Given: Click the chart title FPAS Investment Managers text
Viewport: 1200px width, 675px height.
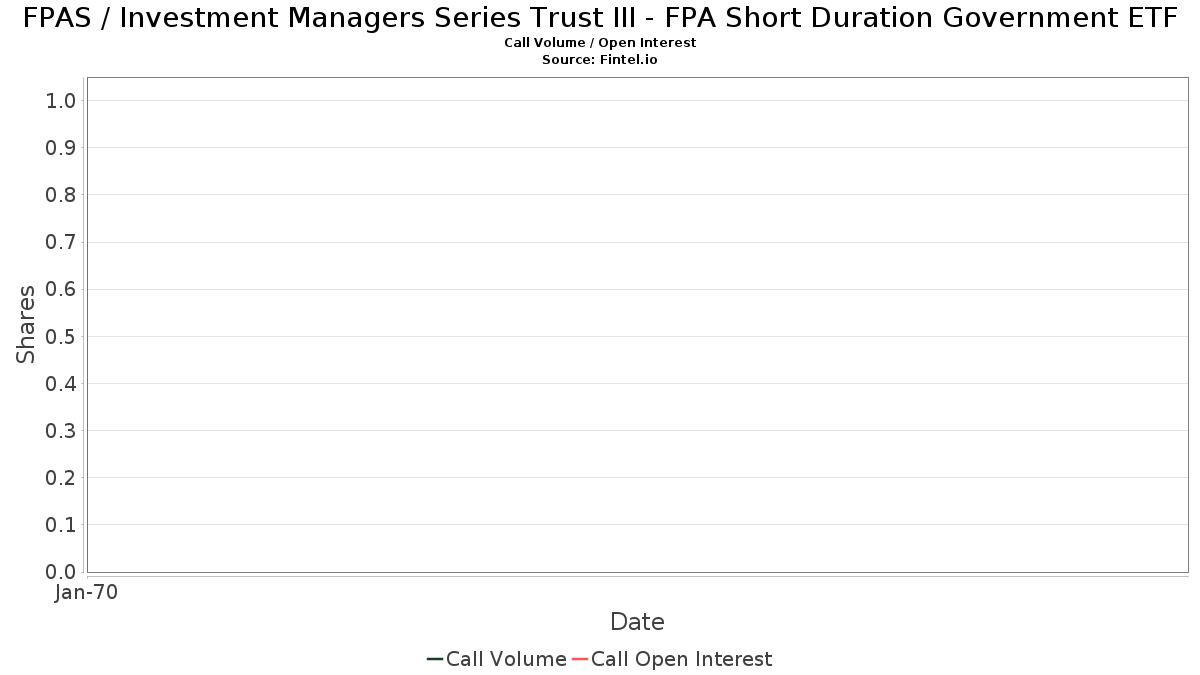Looking at the screenshot, I should tap(600, 18).
